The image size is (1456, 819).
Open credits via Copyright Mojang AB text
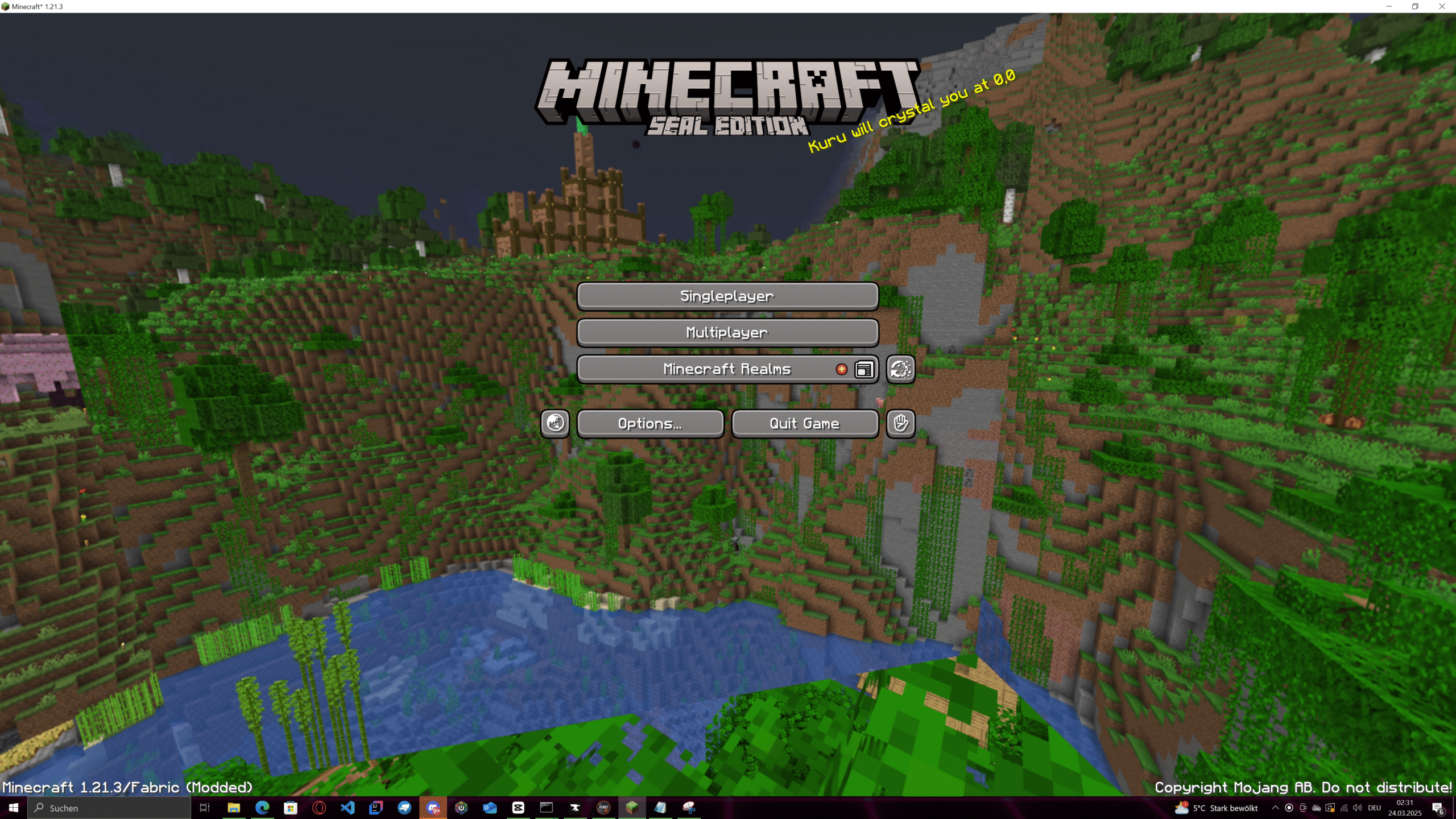tap(1303, 787)
